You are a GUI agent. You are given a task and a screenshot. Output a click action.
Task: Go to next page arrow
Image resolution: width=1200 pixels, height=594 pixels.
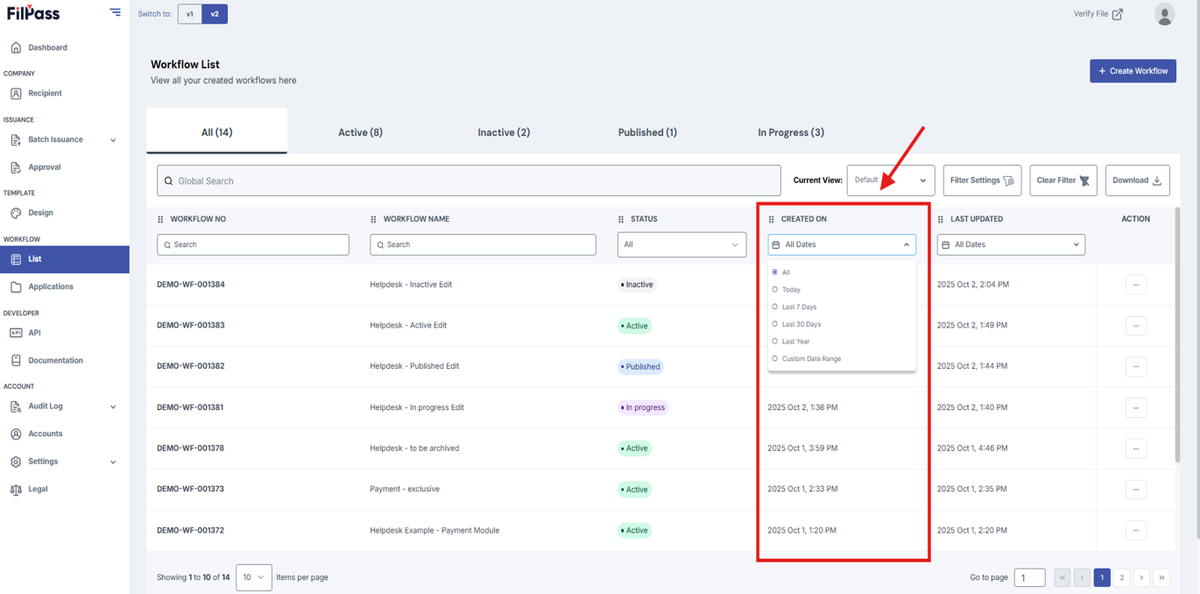(1142, 577)
